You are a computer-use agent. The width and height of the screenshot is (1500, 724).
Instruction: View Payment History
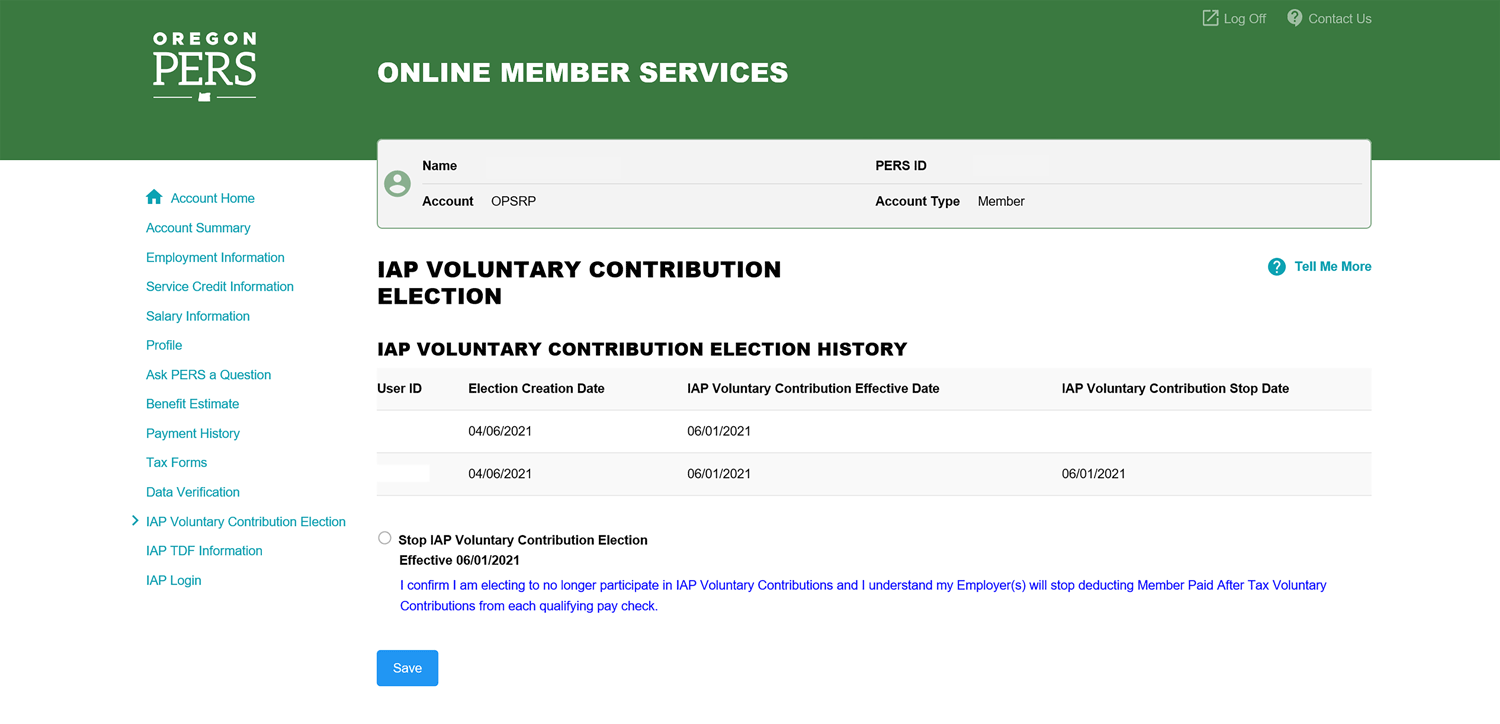(x=193, y=433)
